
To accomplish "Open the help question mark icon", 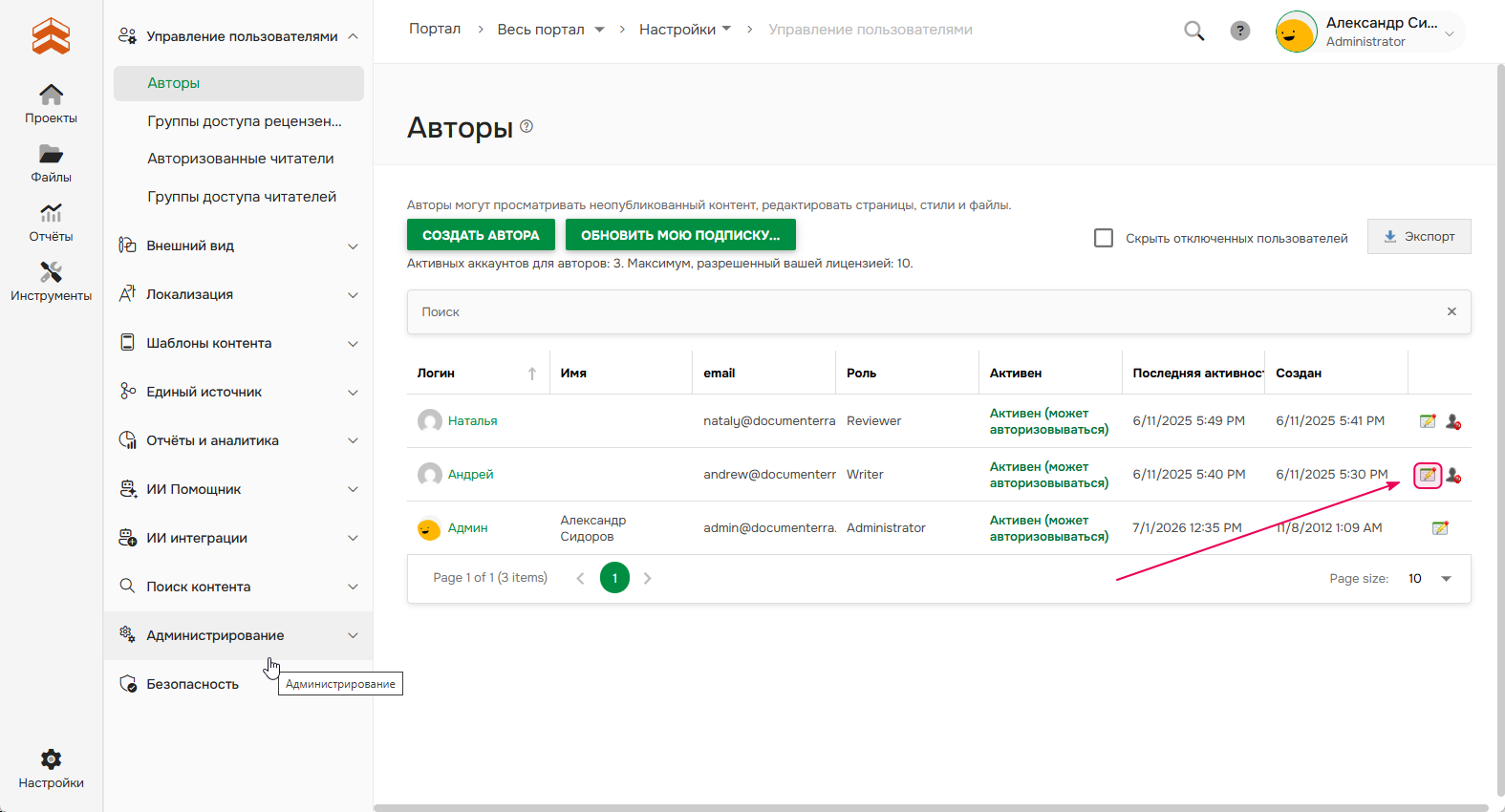I will click(x=1240, y=31).
